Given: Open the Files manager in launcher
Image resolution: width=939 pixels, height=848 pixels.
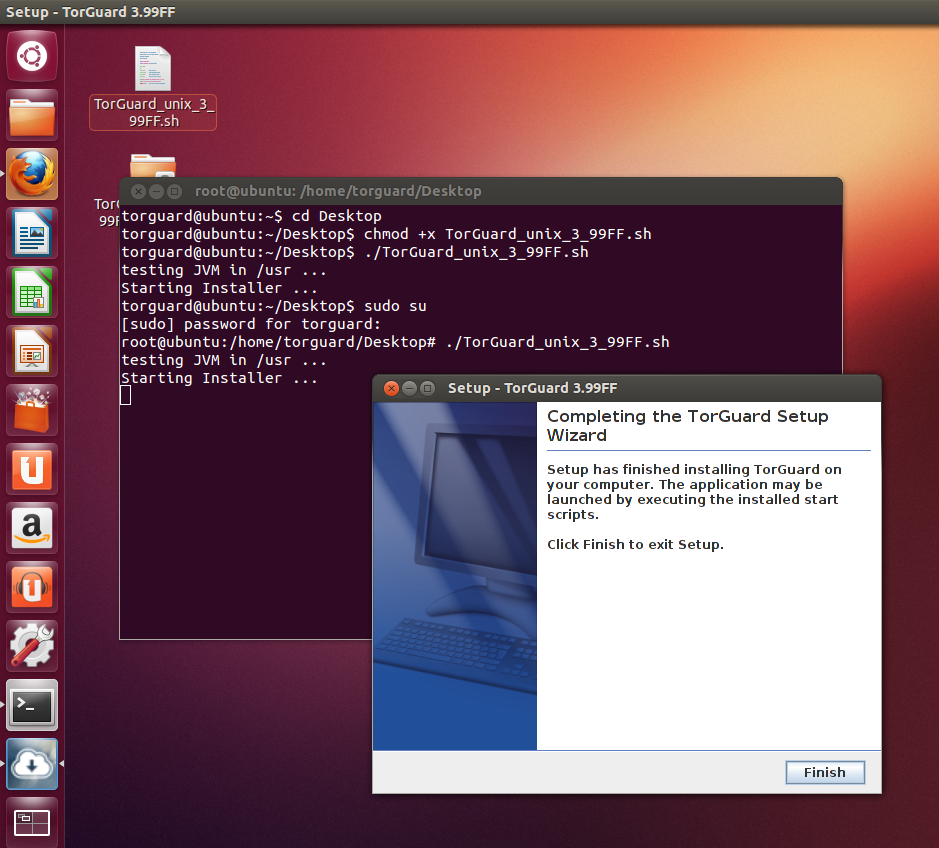Looking at the screenshot, I should (32, 116).
